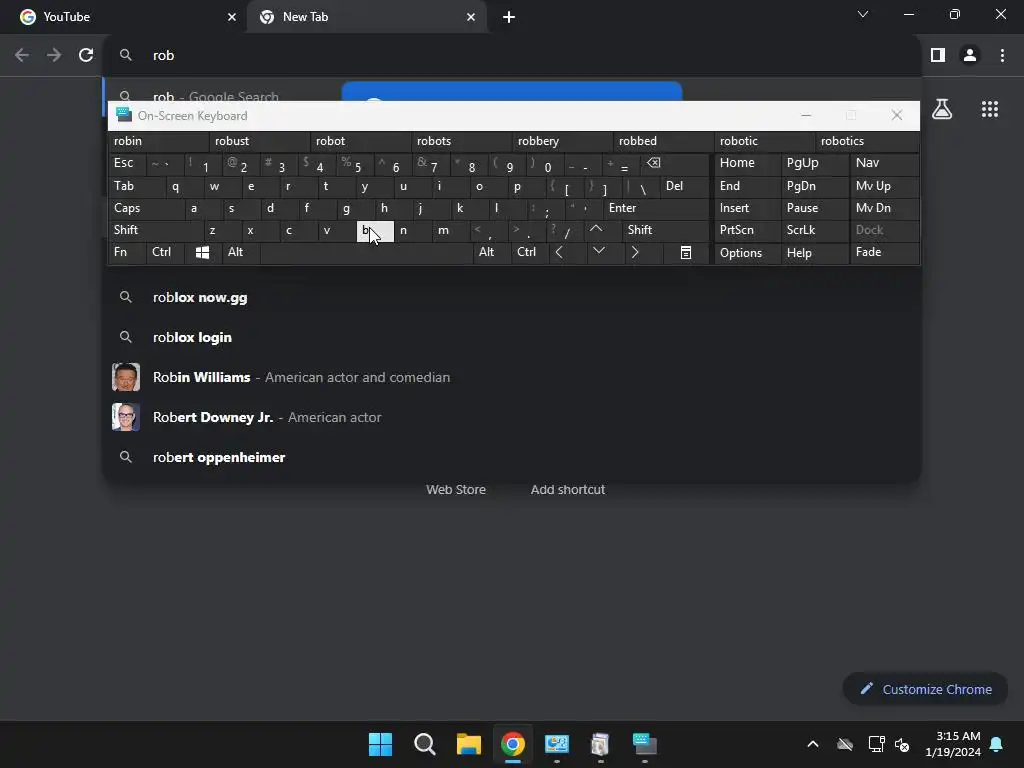Select Robin Williams suggestion
Screen dimensions: 1024x768
[x=511, y=377]
